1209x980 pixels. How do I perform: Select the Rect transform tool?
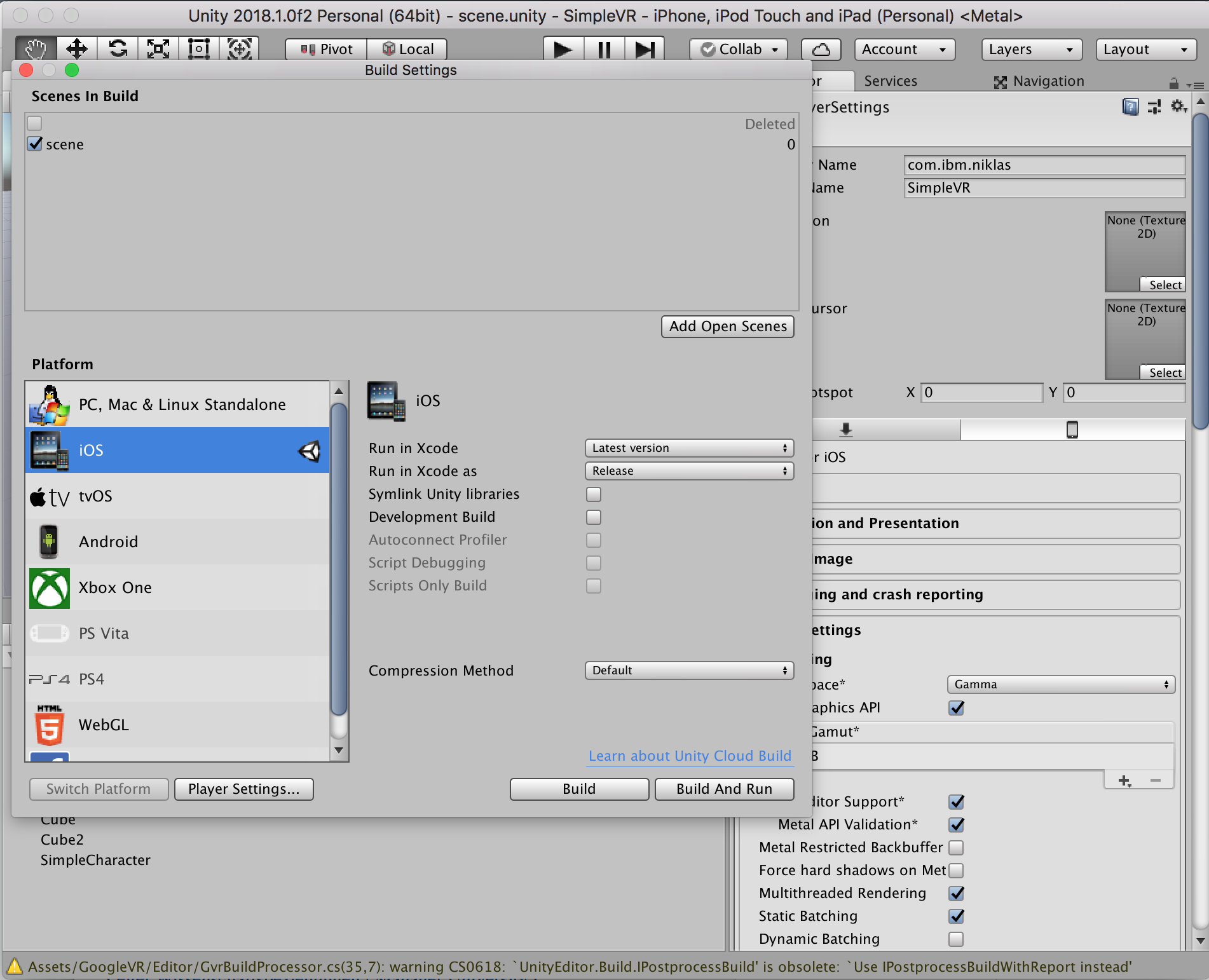[199, 49]
